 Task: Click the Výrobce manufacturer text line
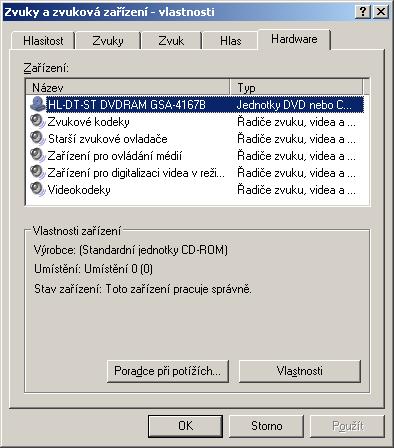click(x=131, y=250)
